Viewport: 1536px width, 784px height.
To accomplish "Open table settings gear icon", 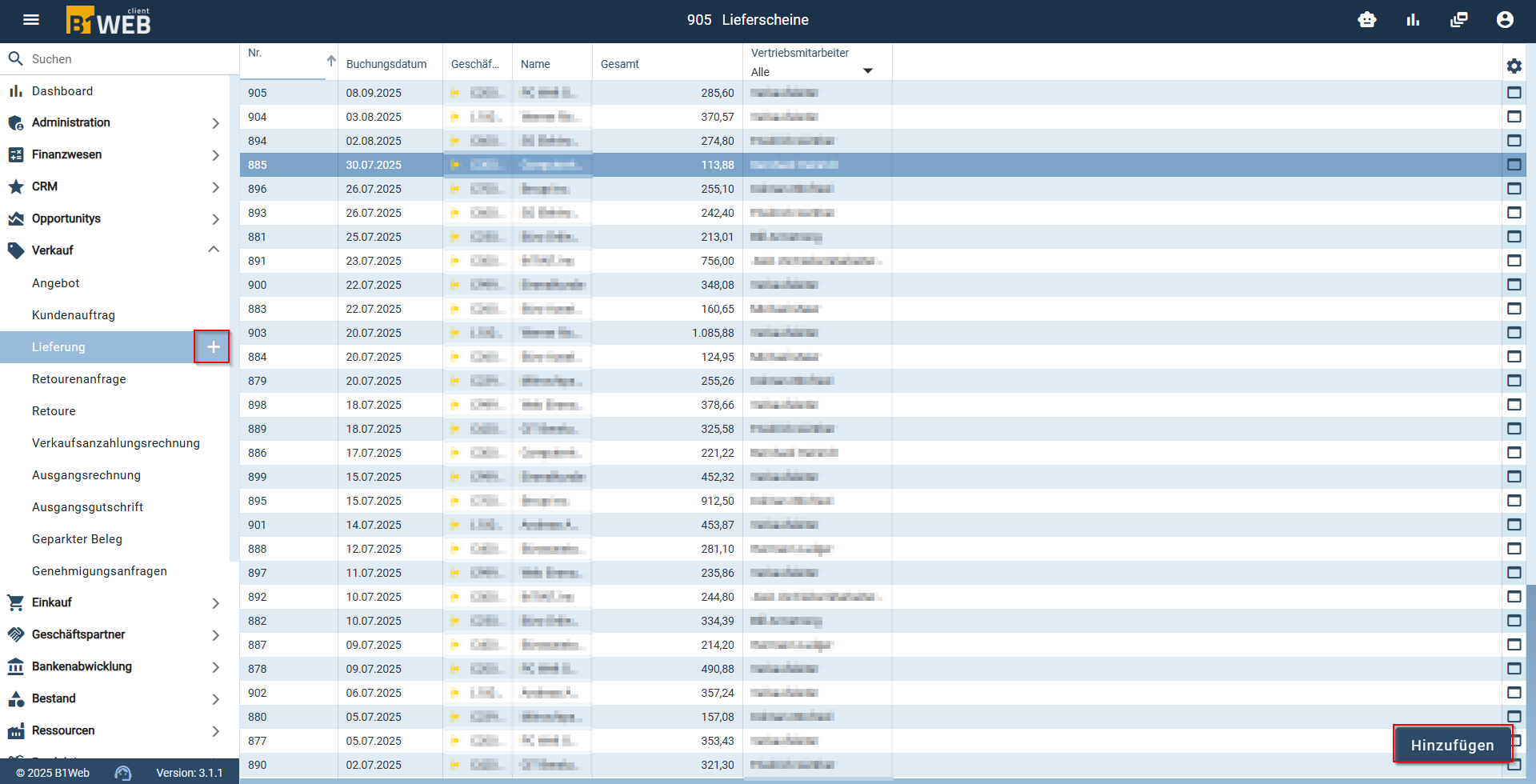I will [1514, 66].
